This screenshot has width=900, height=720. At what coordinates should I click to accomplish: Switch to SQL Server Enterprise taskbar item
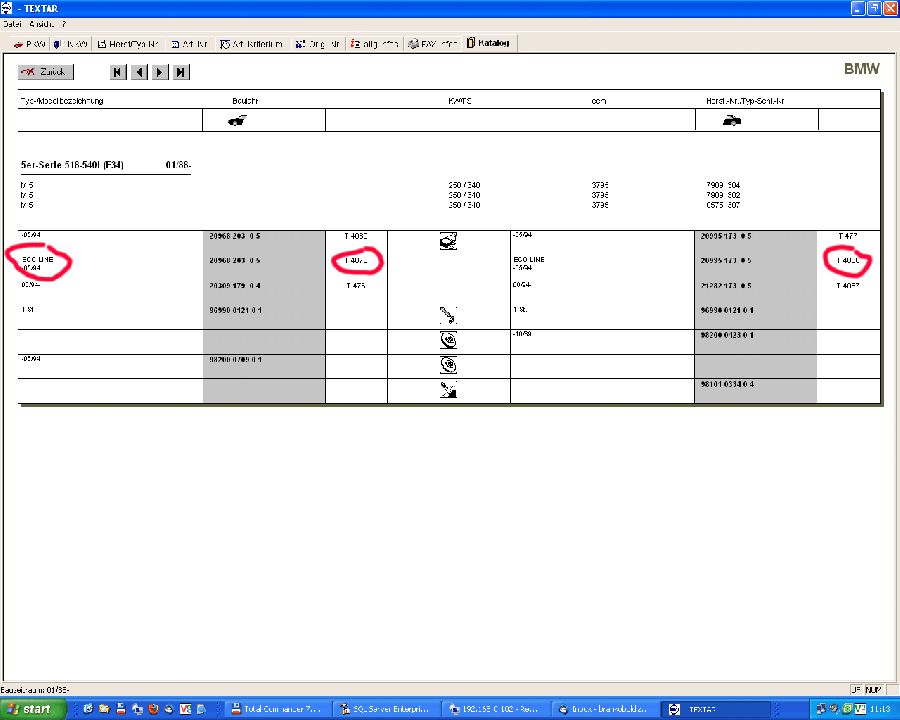pos(385,709)
